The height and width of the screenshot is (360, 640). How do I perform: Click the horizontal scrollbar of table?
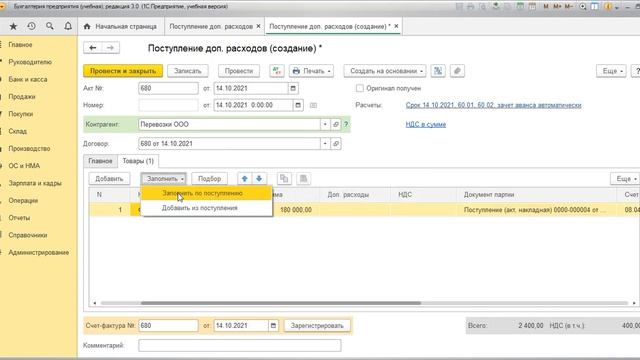click(x=281, y=303)
